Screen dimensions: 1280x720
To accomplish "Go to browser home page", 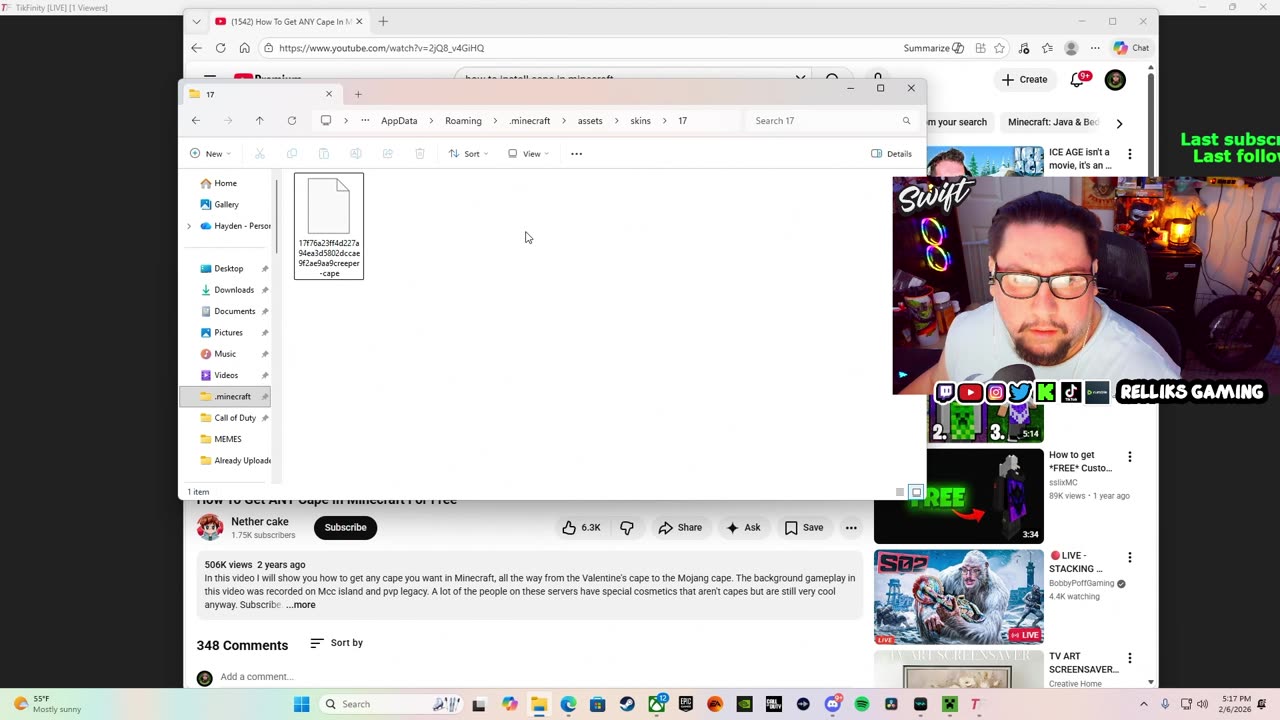I will pos(244,48).
